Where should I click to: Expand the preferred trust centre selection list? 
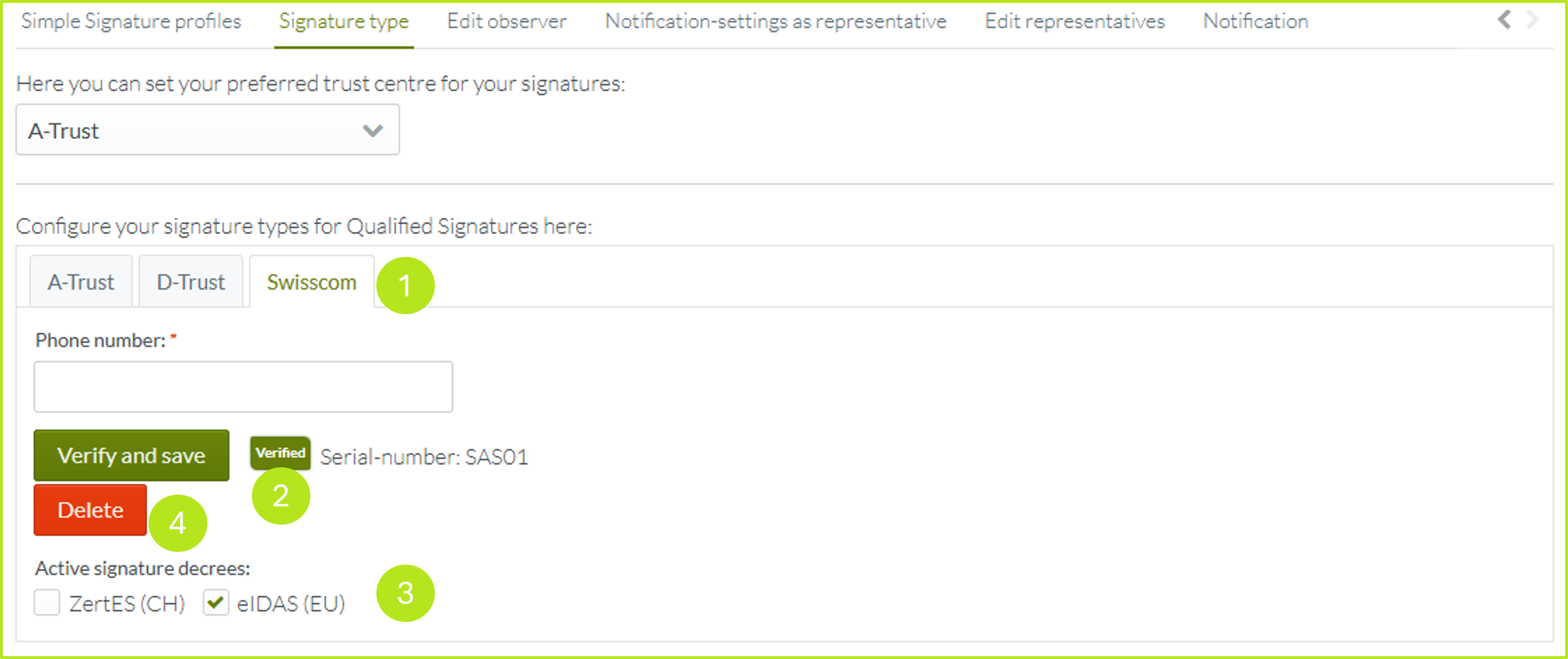click(x=207, y=130)
